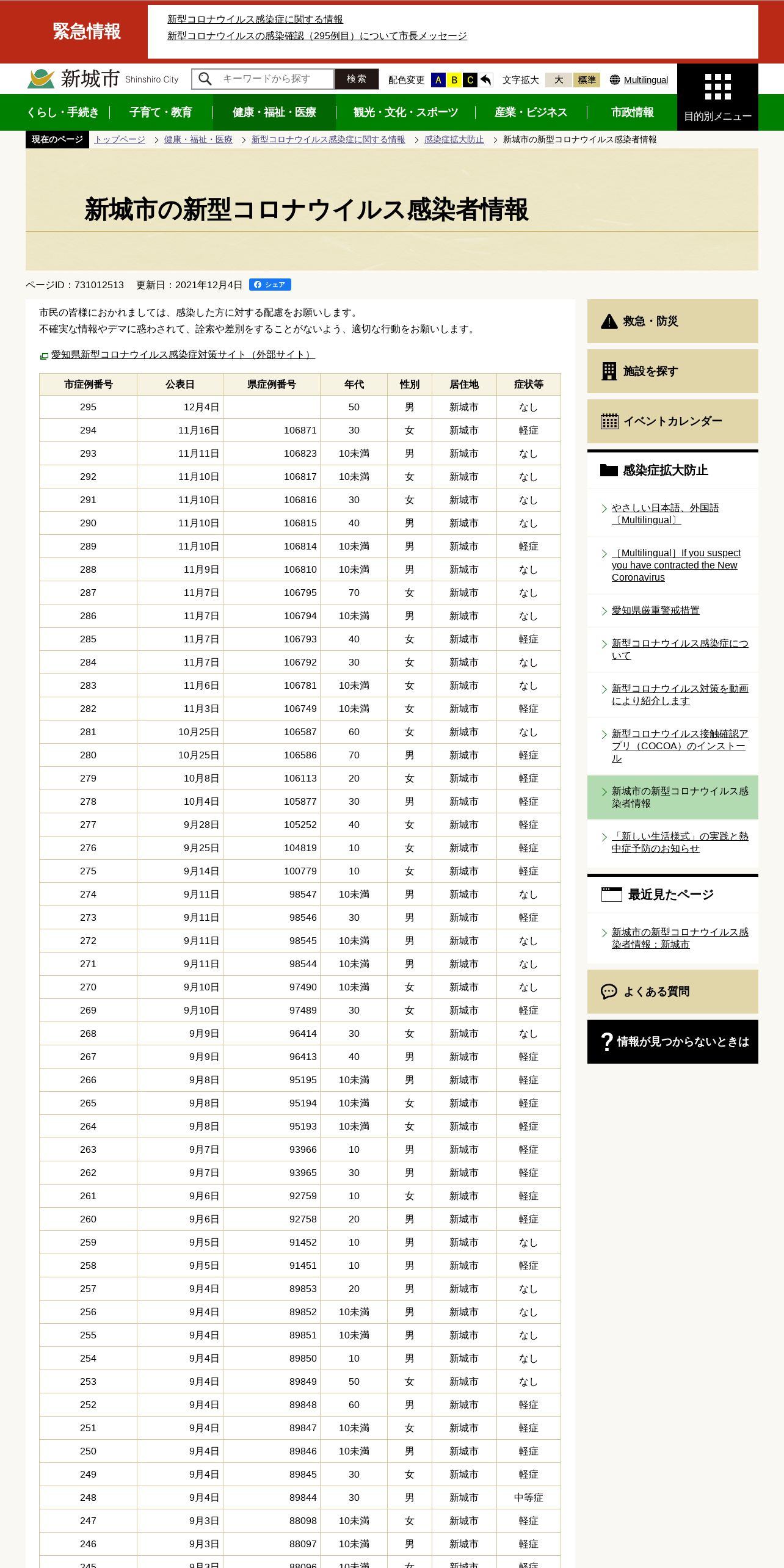Click the color reset arrow icon
The width and height of the screenshot is (784, 1568).
[x=486, y=80]
